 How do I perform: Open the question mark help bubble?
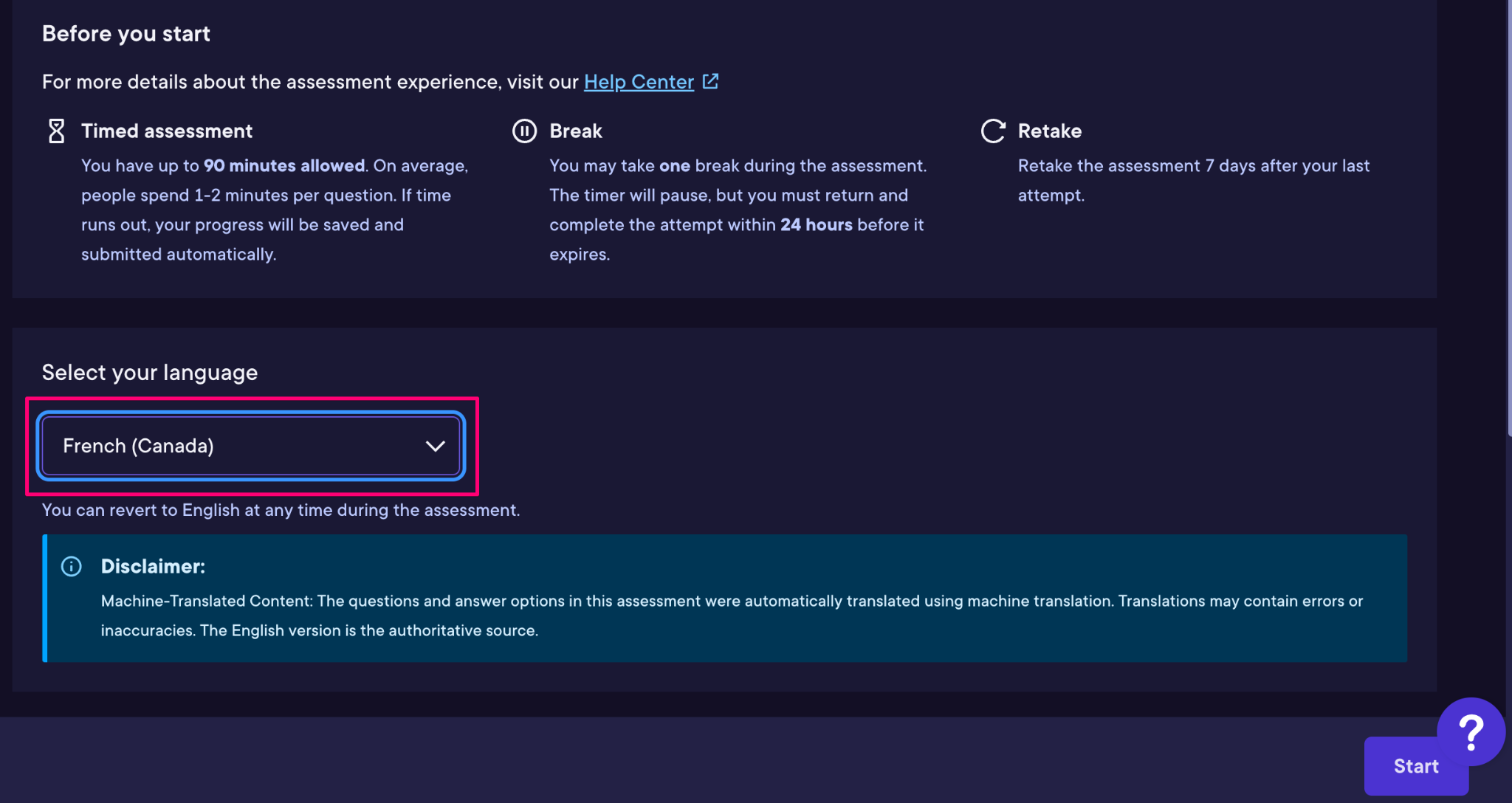tap(1471, 731)
